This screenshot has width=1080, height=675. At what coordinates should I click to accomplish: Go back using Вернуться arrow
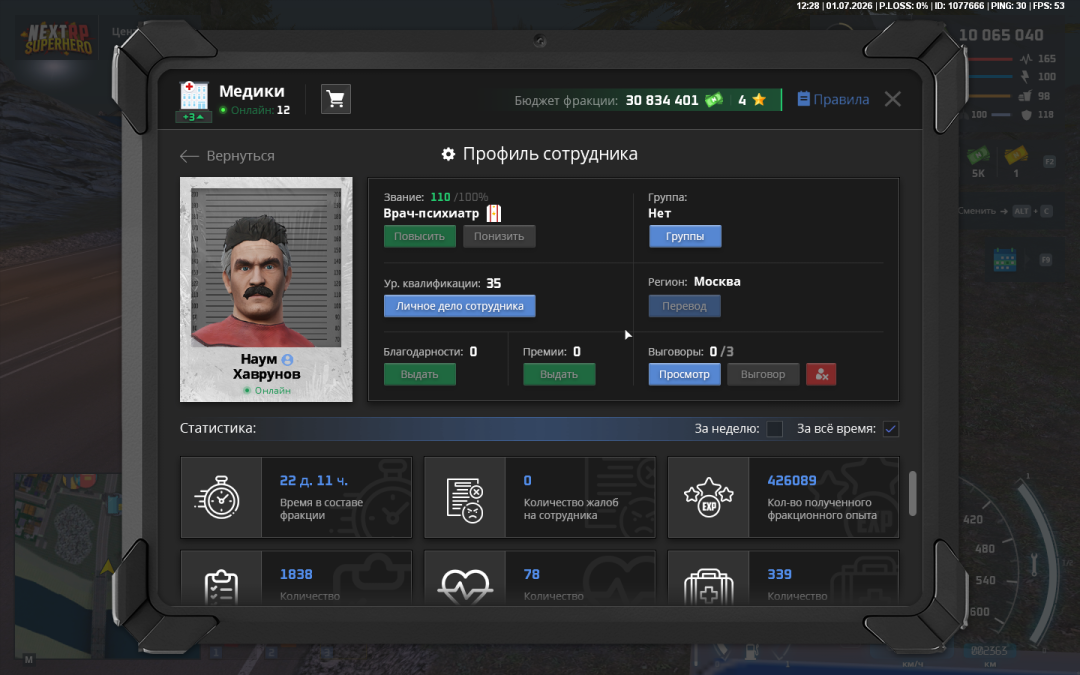pyautogui.click(x=227, y=156)
